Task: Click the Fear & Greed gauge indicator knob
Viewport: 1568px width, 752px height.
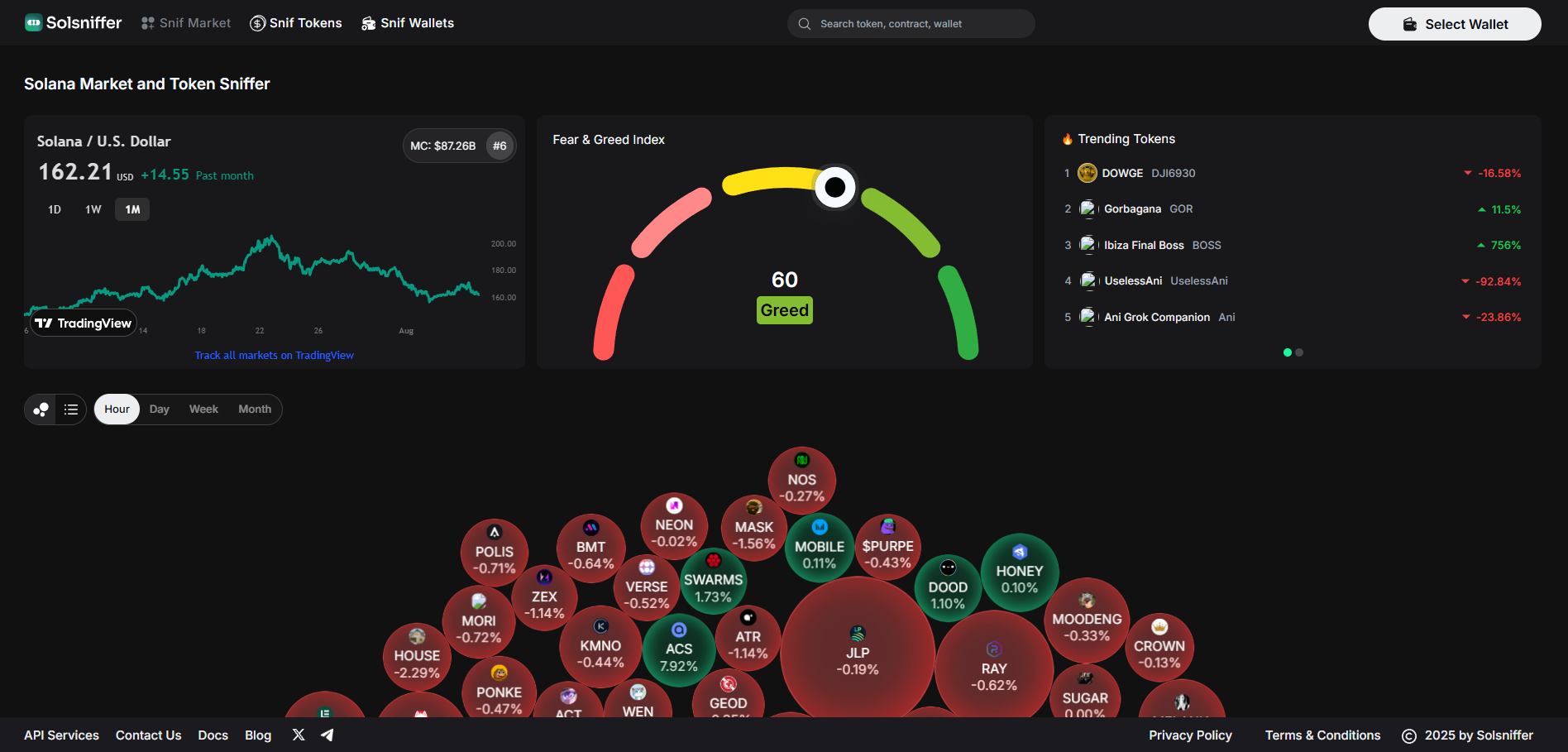Action: 835,188
